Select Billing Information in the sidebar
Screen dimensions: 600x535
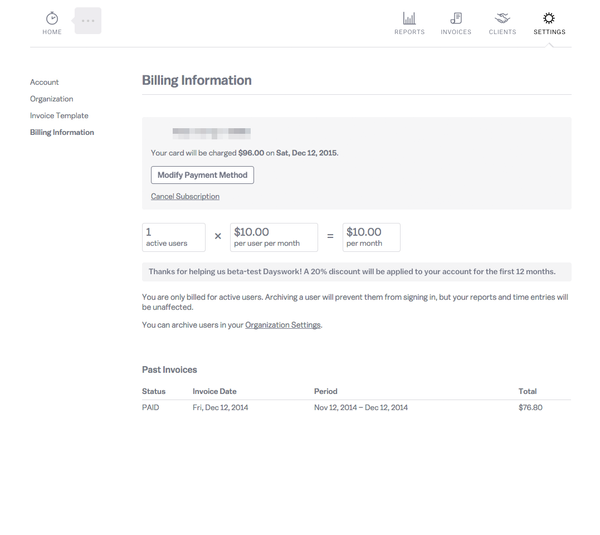(62, 132)
